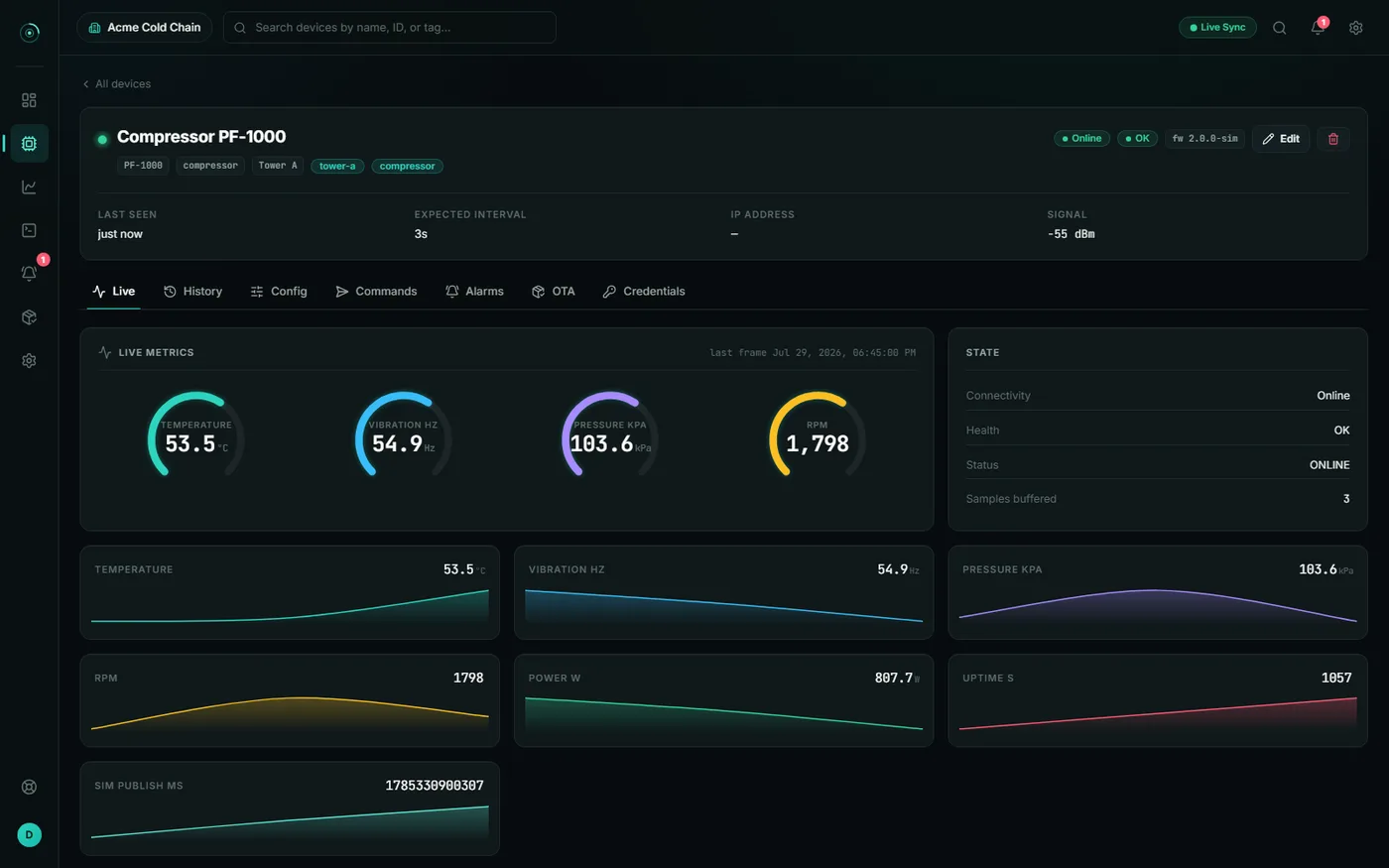
Task: Click the Status ONLINE state row
Action: click(x=1158, y=465)
